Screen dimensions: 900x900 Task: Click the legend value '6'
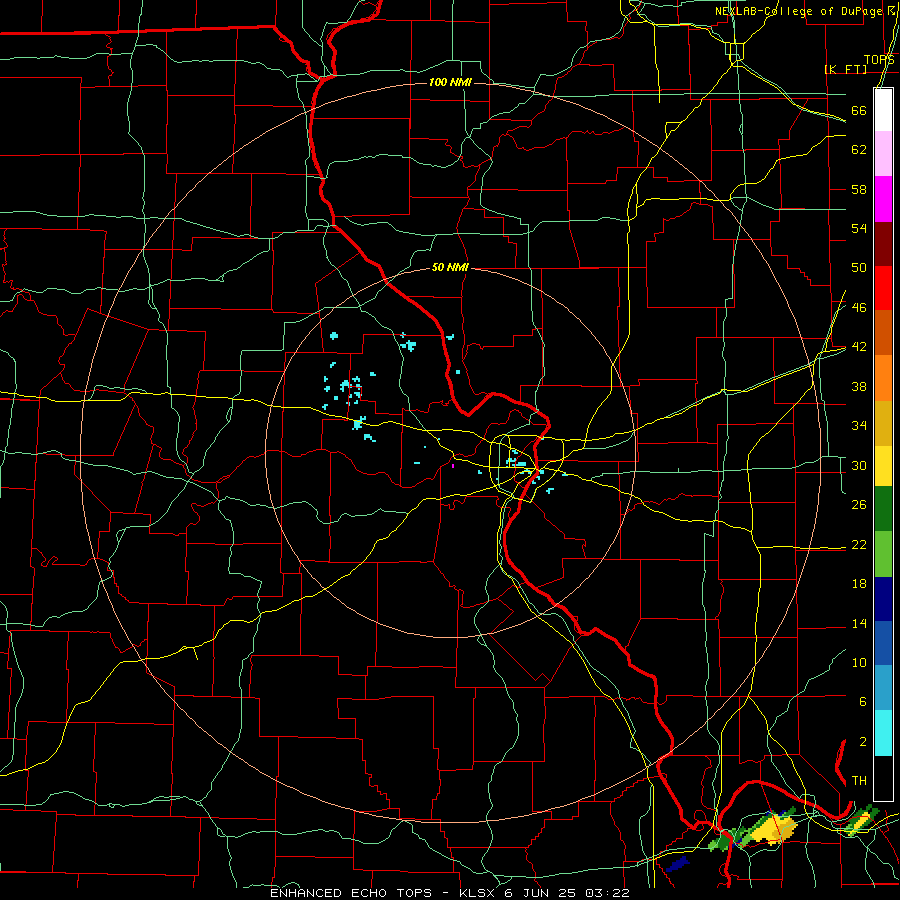[862, 702]
